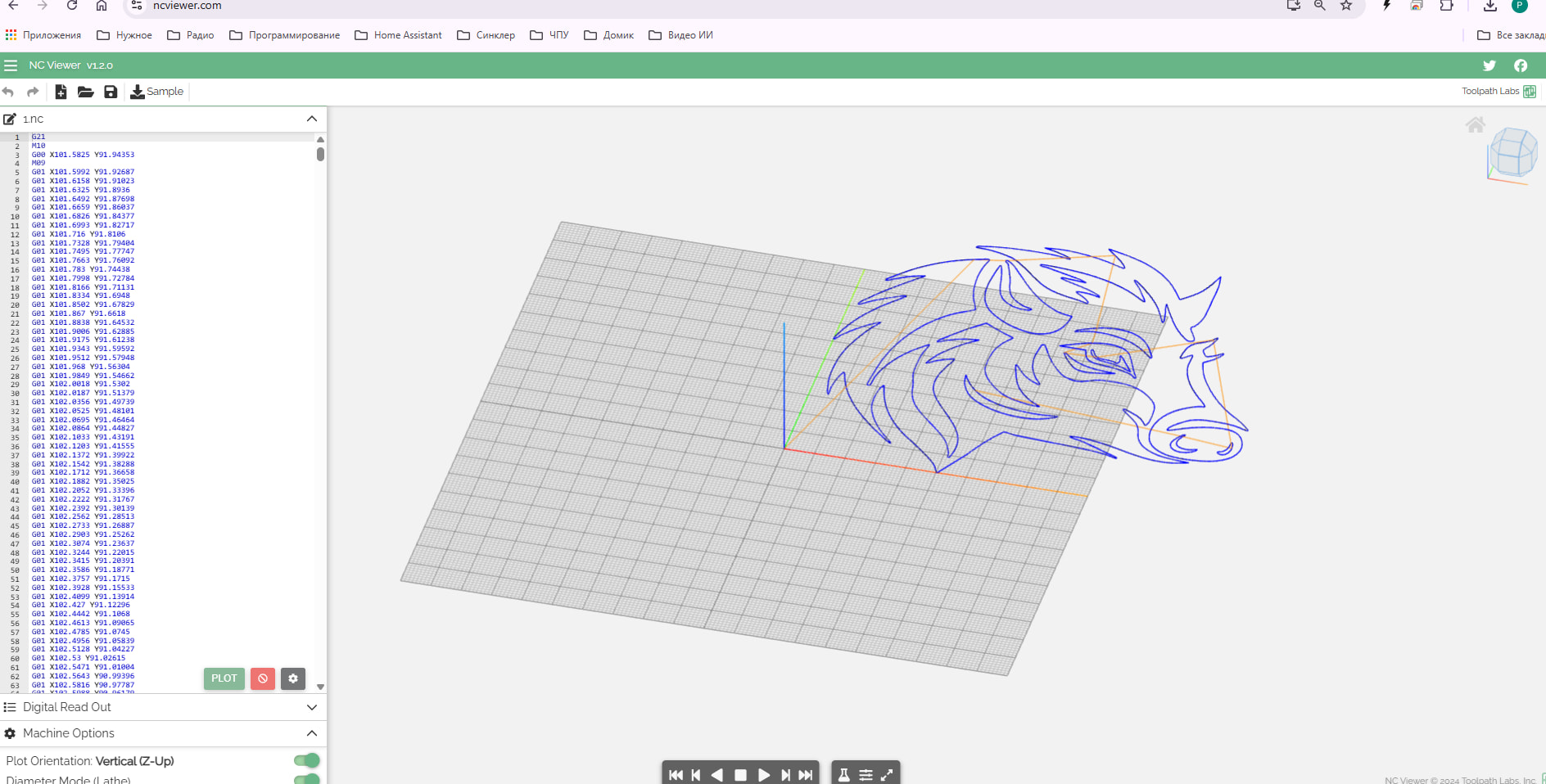1546x784 pixels.
Task: Click the flask icon in the viewer toolbar
Action: point(844,774)
